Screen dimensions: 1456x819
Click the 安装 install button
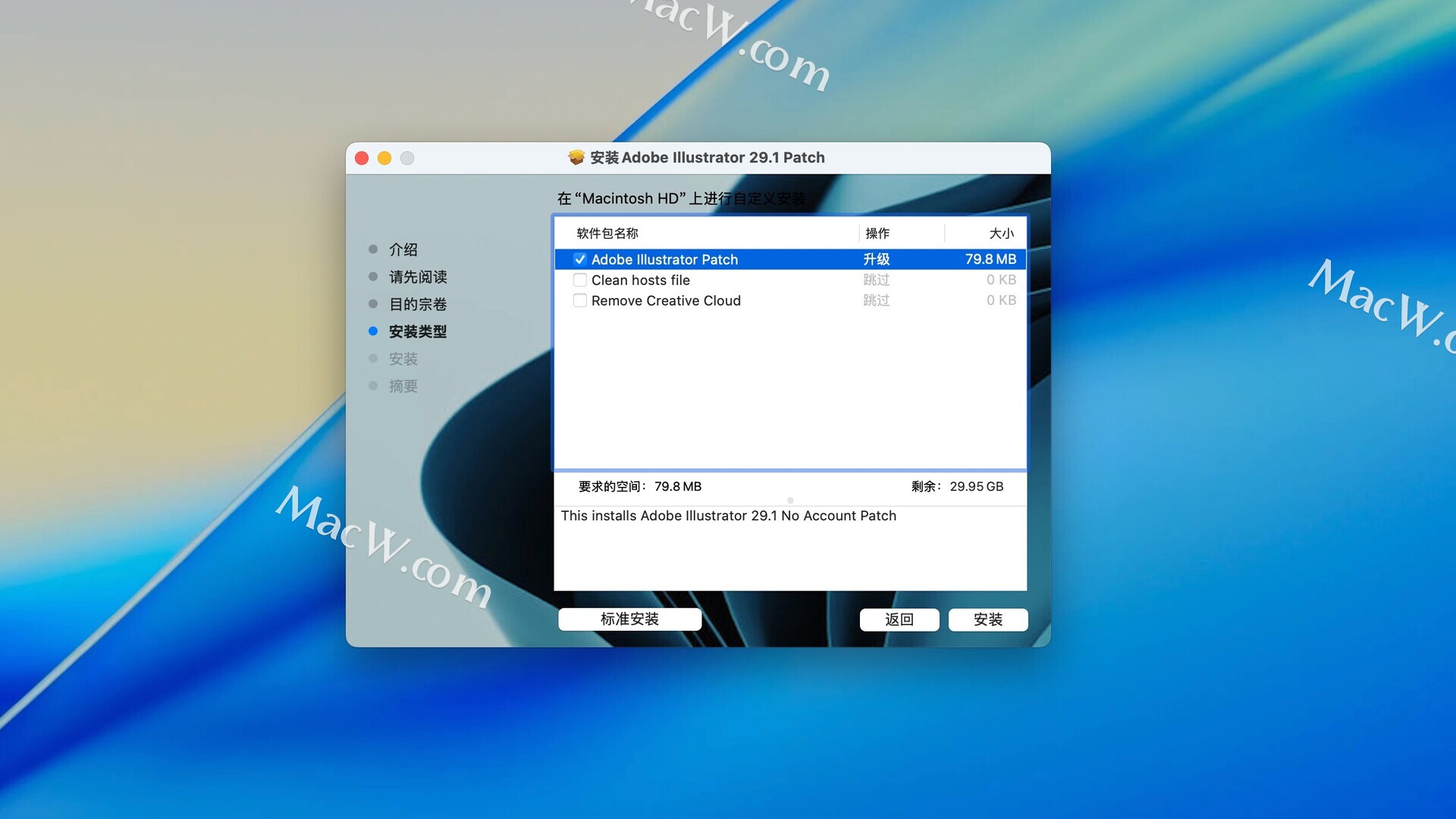tap(988, 620)
